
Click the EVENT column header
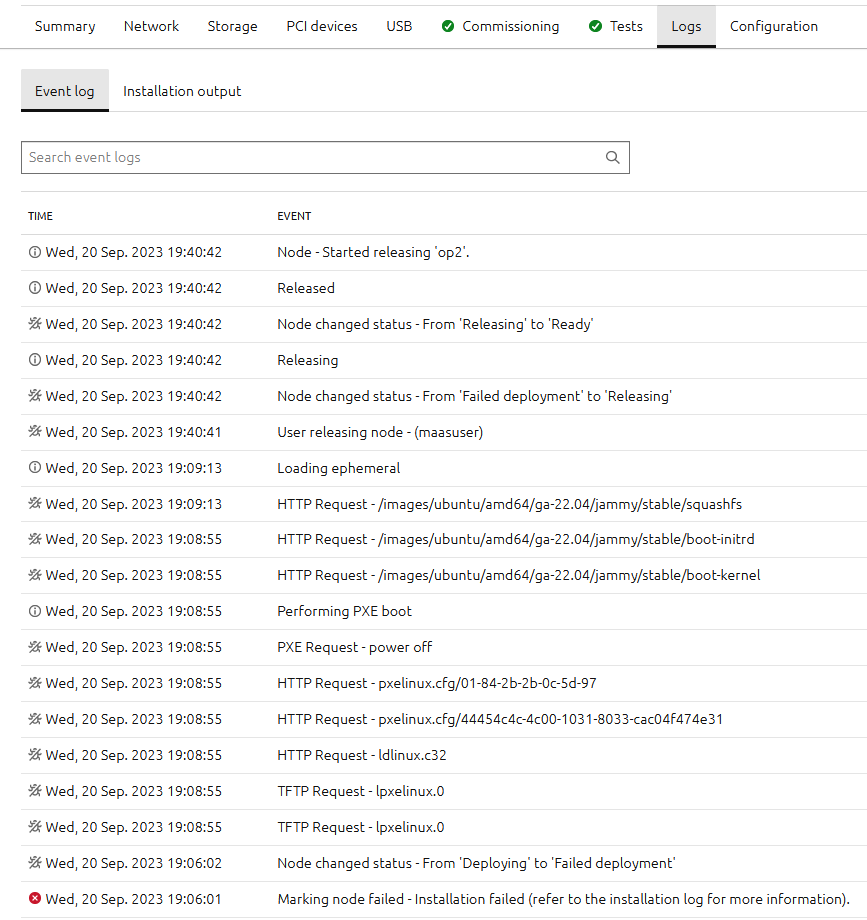tap(294, 216)
